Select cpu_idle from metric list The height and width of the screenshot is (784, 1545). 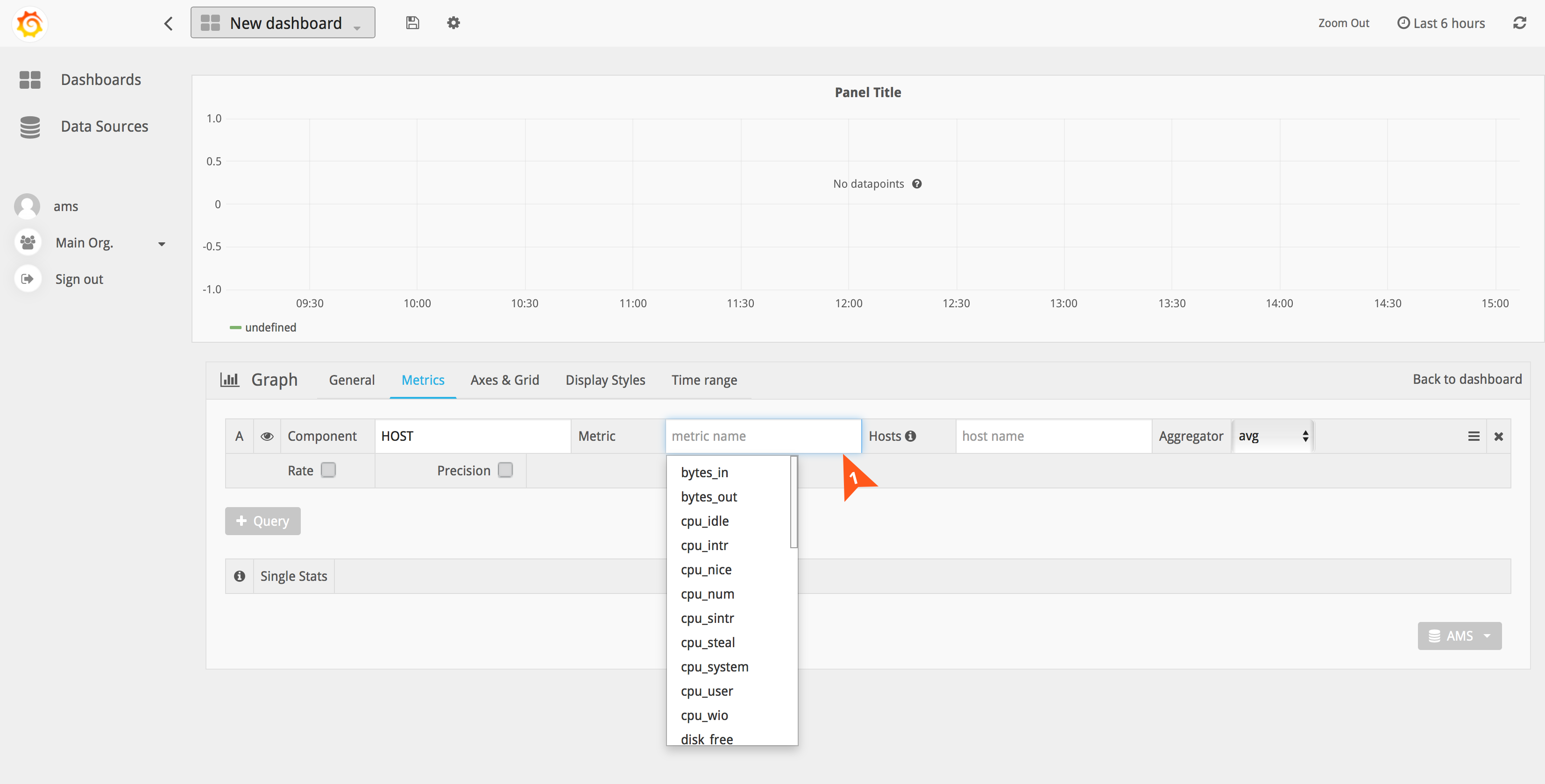click(705, 521)
